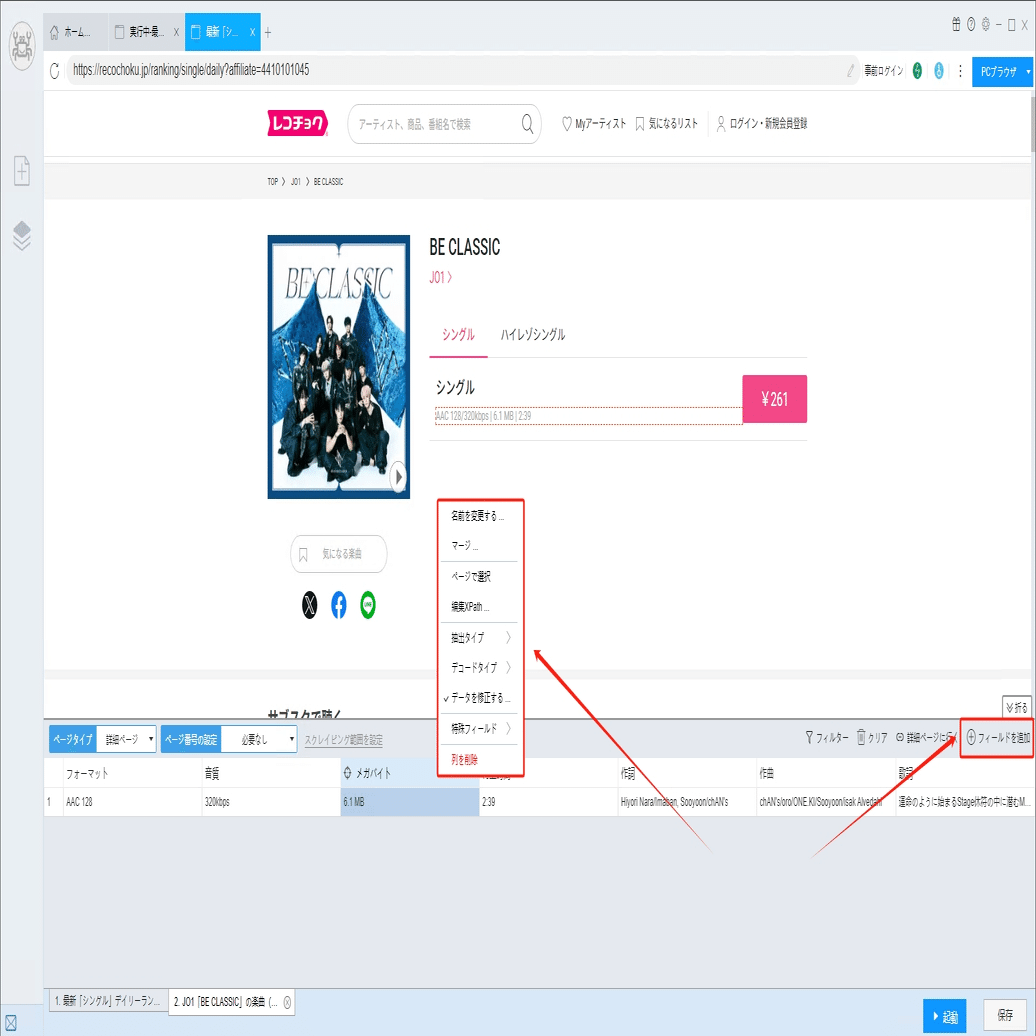Viewport: 1036px width, 1036px height.
Task: Expand 抽出タイプ submenu
Action: tap(479, 638)
